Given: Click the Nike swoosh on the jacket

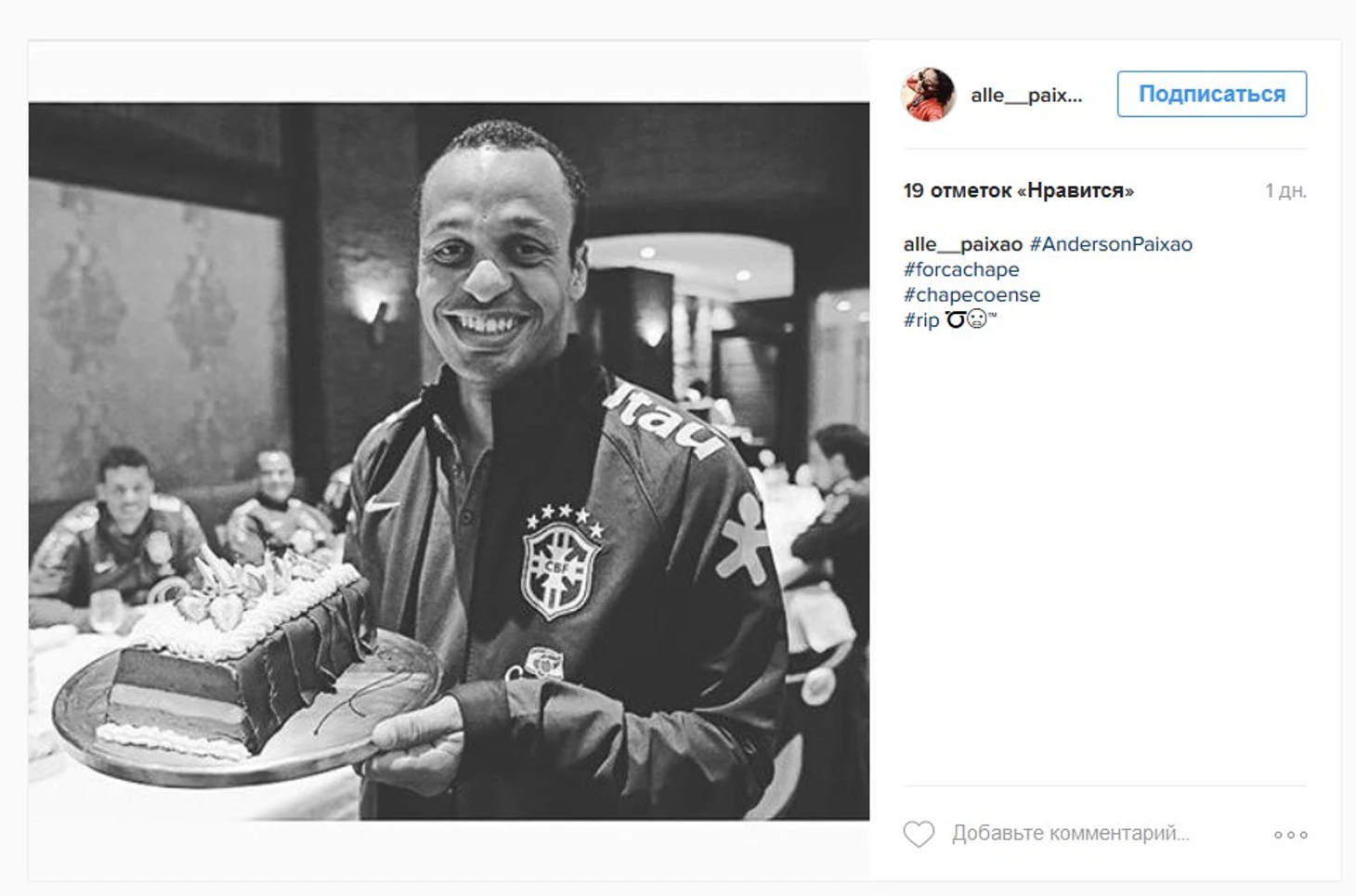Looking at the screenshot, I should click(381, 506).
